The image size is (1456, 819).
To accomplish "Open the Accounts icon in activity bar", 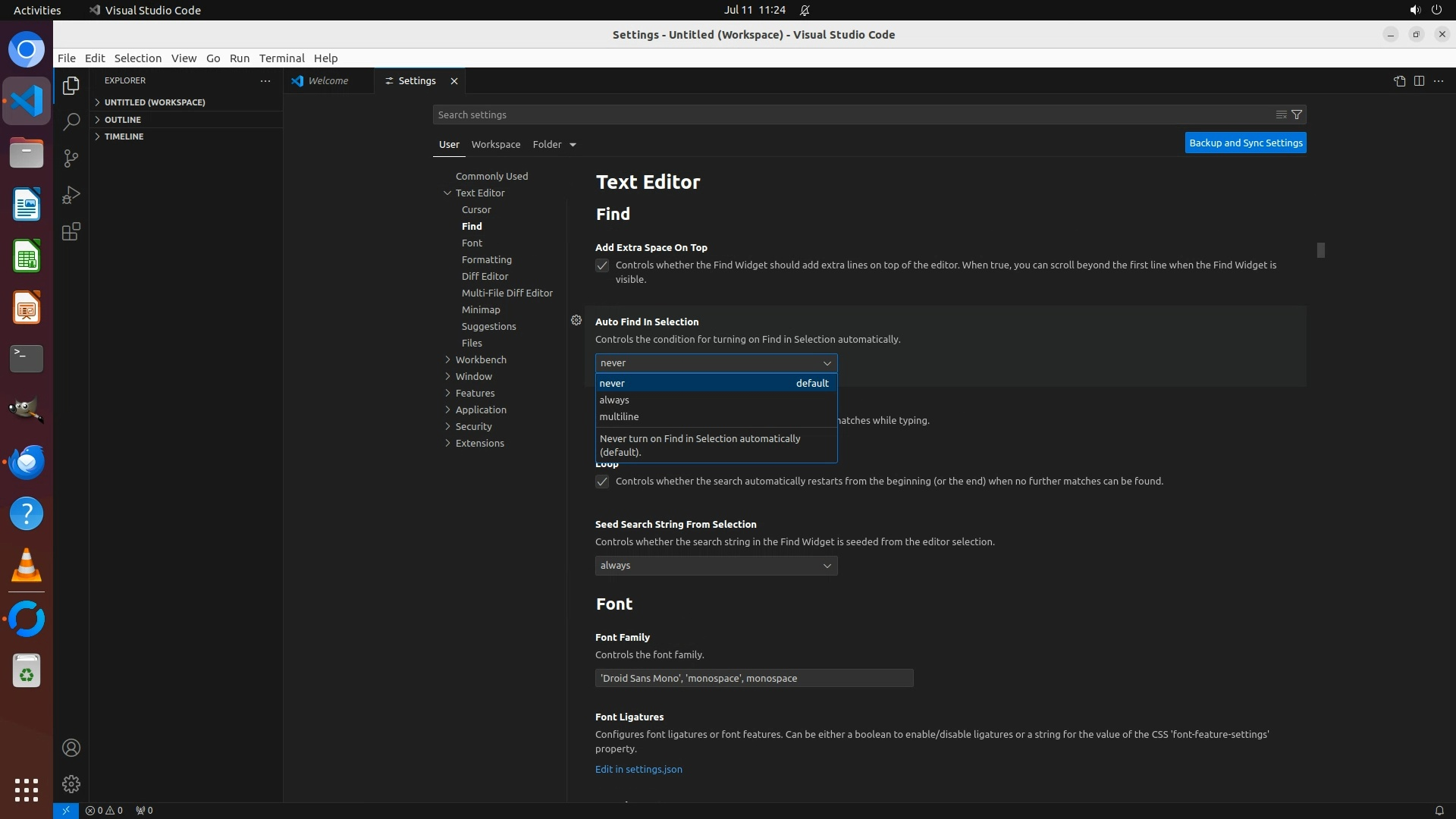I will 71,748.
